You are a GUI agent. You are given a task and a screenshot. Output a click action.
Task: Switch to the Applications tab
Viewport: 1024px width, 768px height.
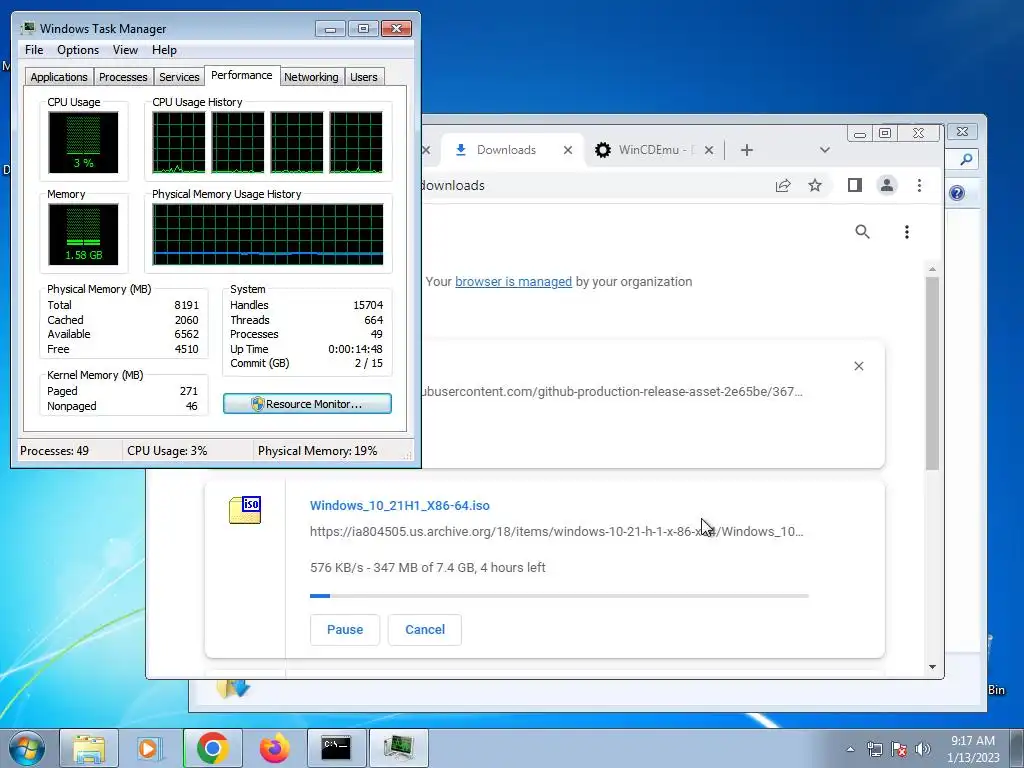pyautogui.click(x=59, y=77)
